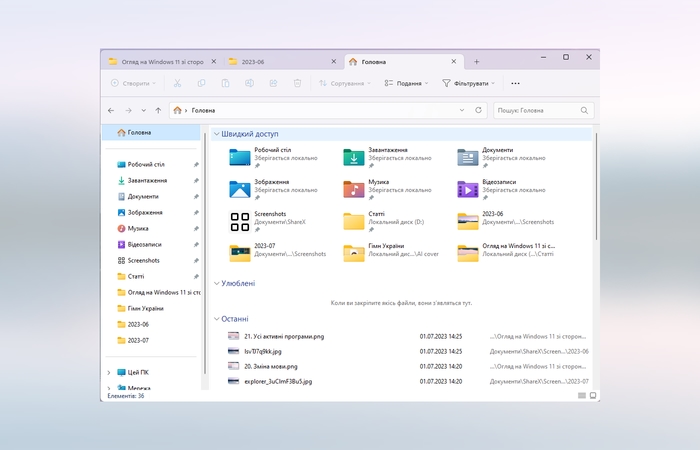Open Гімн України folder in grid
The width and height of the screenshot is (700, 450).
click(391, 253)
